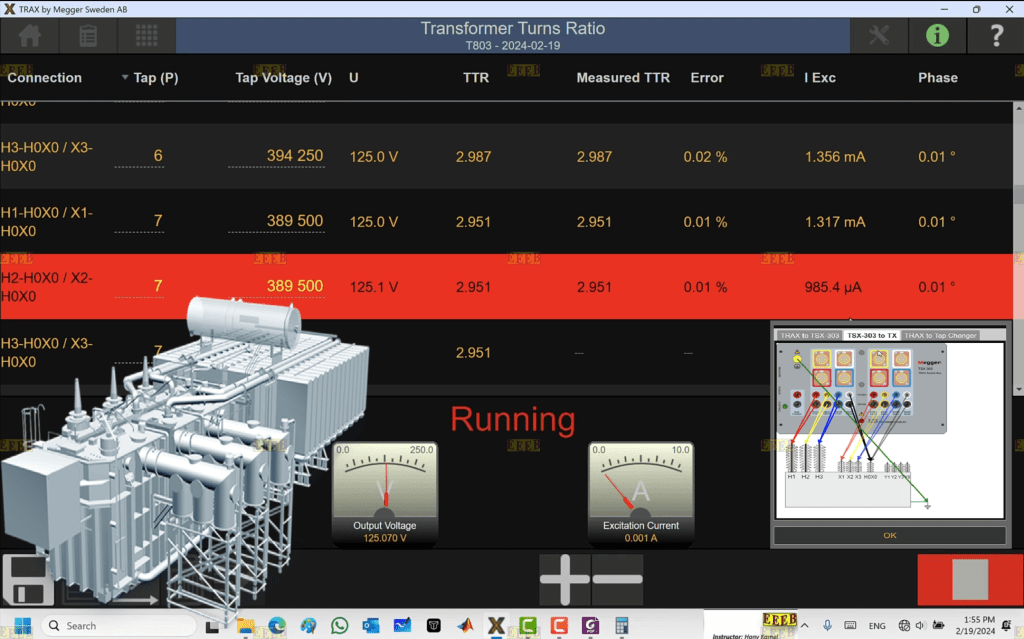Click the microphone tray icon
This screenshot has height=639, width=1024.
pos(827,625)
